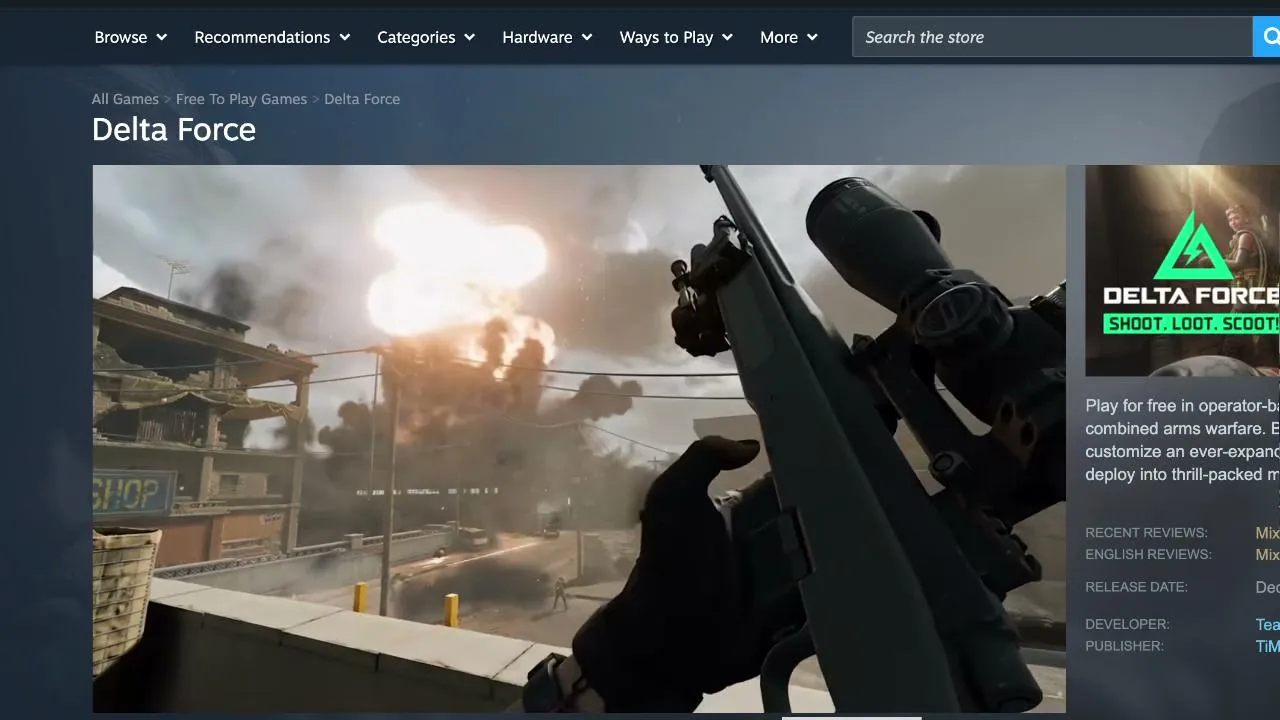The image size is (1280, 720).
Task: Open the Browse dropdown menu
Action: pos(130,37)
